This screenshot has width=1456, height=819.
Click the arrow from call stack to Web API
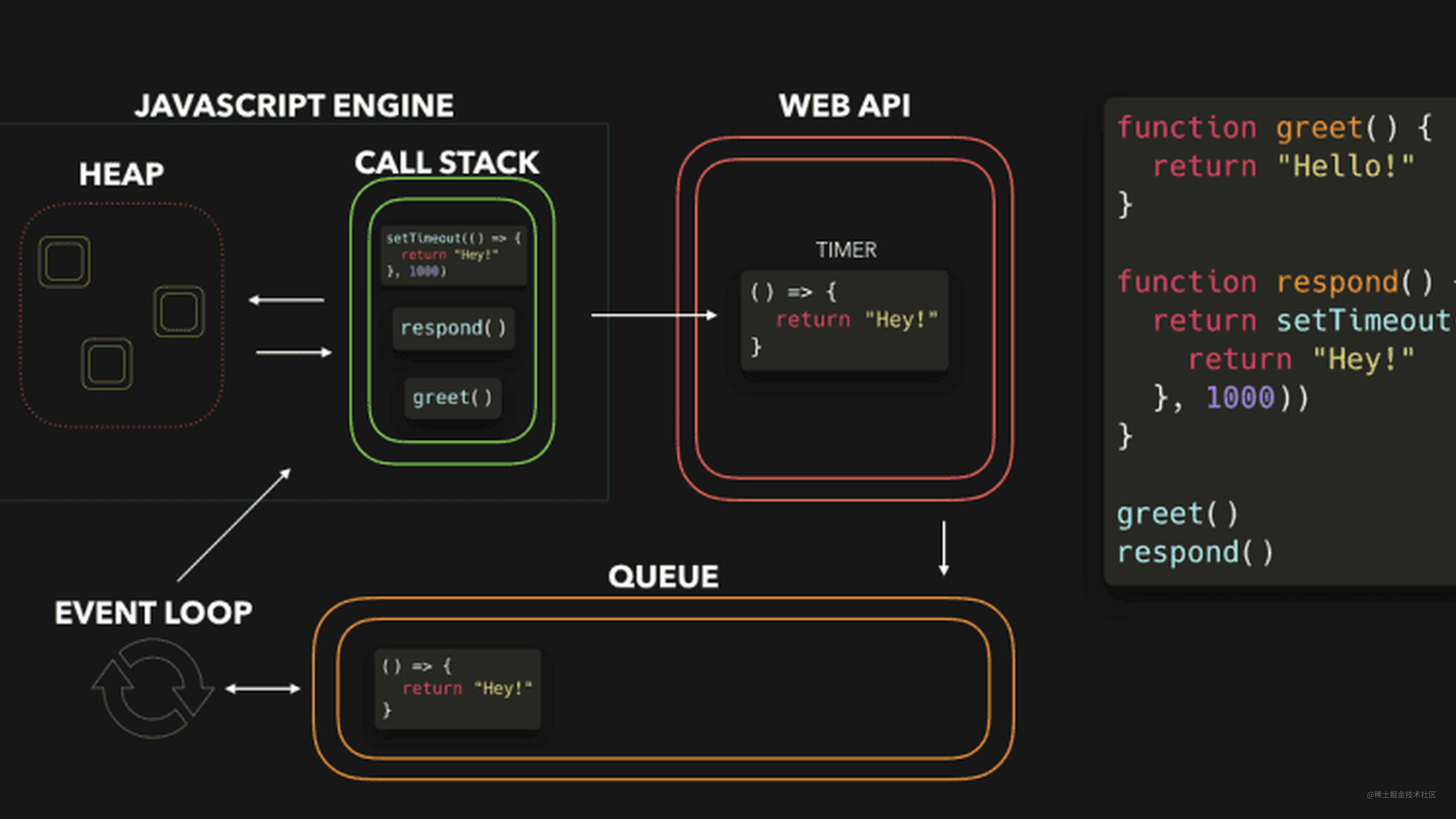[653, 315]
